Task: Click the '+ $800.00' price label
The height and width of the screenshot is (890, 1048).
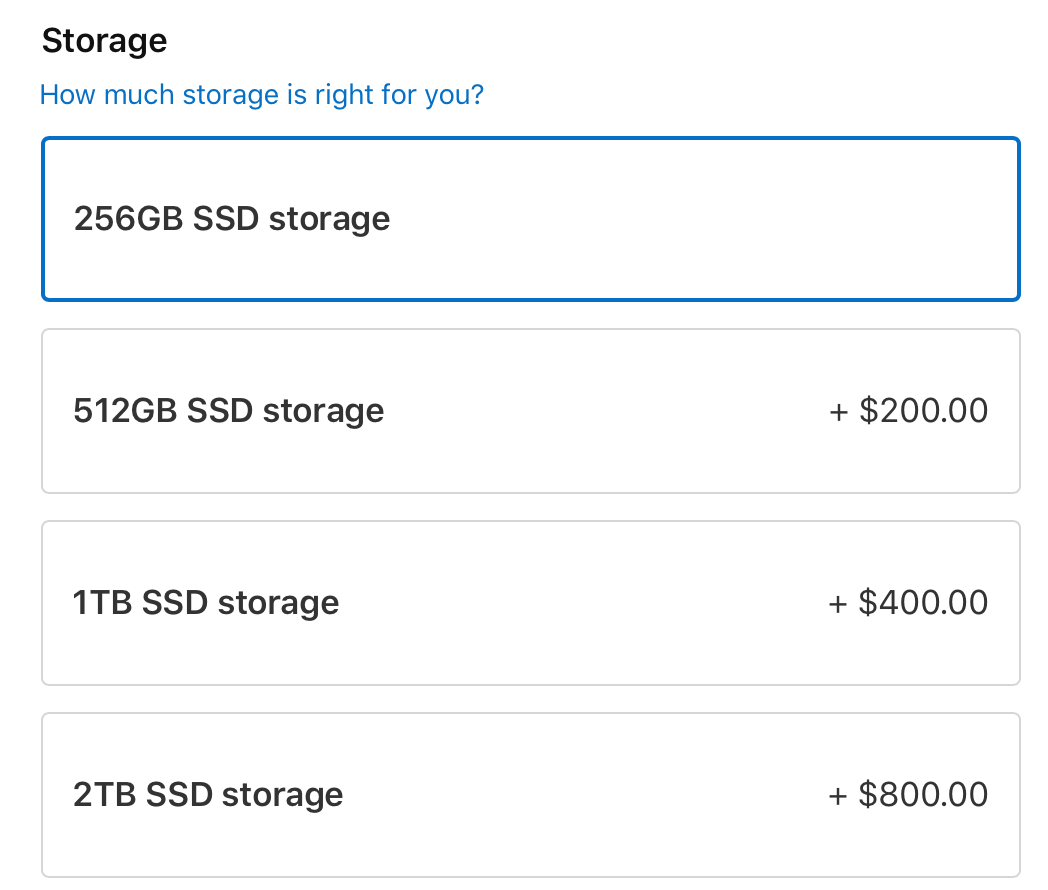Action: (x=909, y=795)
